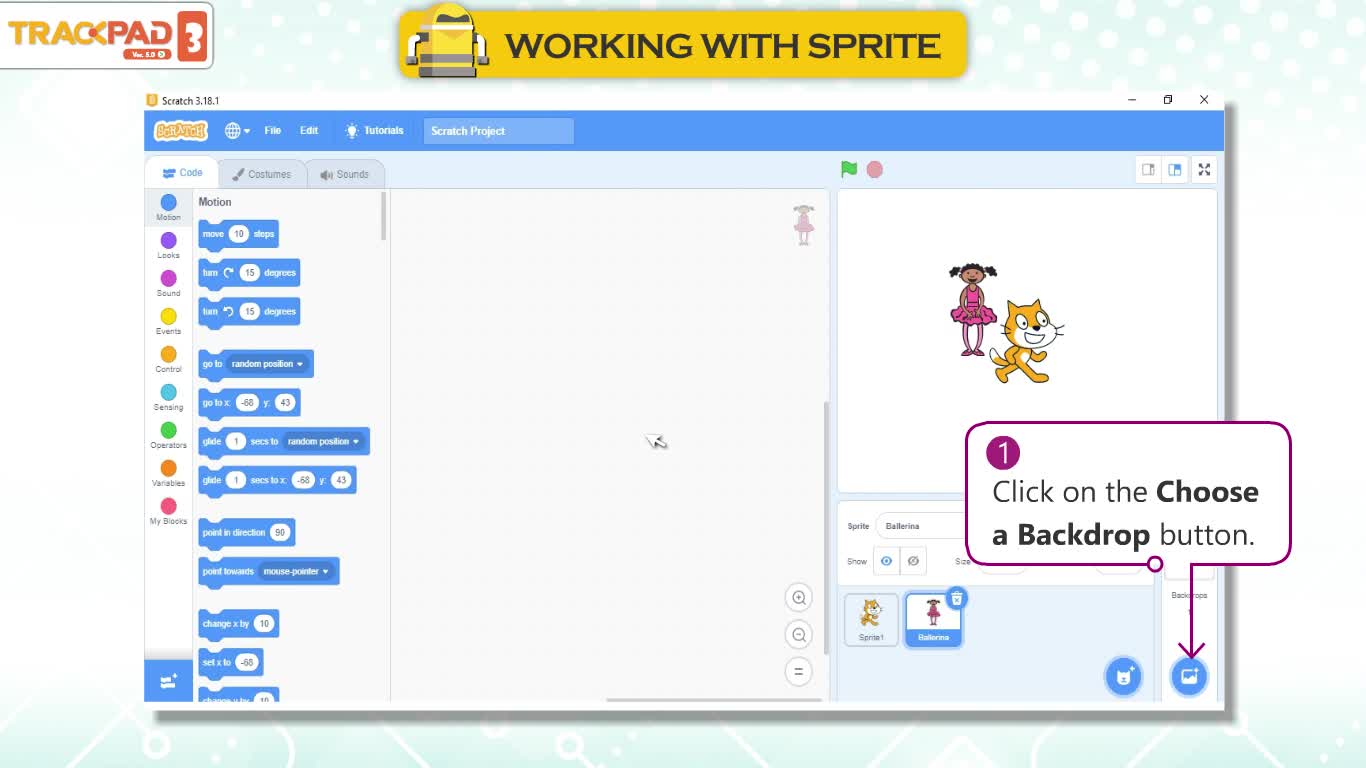
Task: Click the Choose a Sprite button
Action: click(1123, 677)
